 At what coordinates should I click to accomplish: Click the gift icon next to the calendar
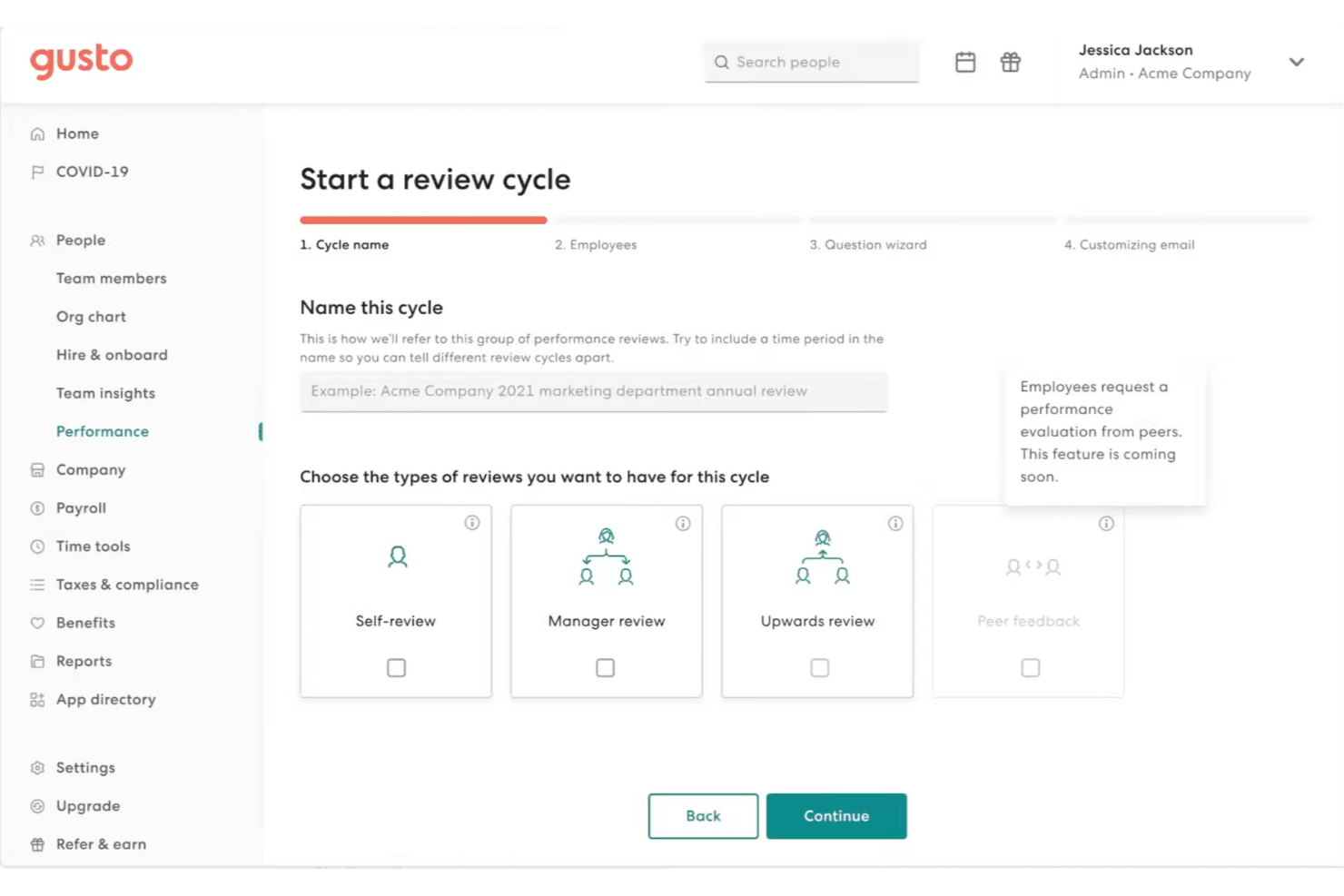pyautogui.click(x=1010, y=62)
